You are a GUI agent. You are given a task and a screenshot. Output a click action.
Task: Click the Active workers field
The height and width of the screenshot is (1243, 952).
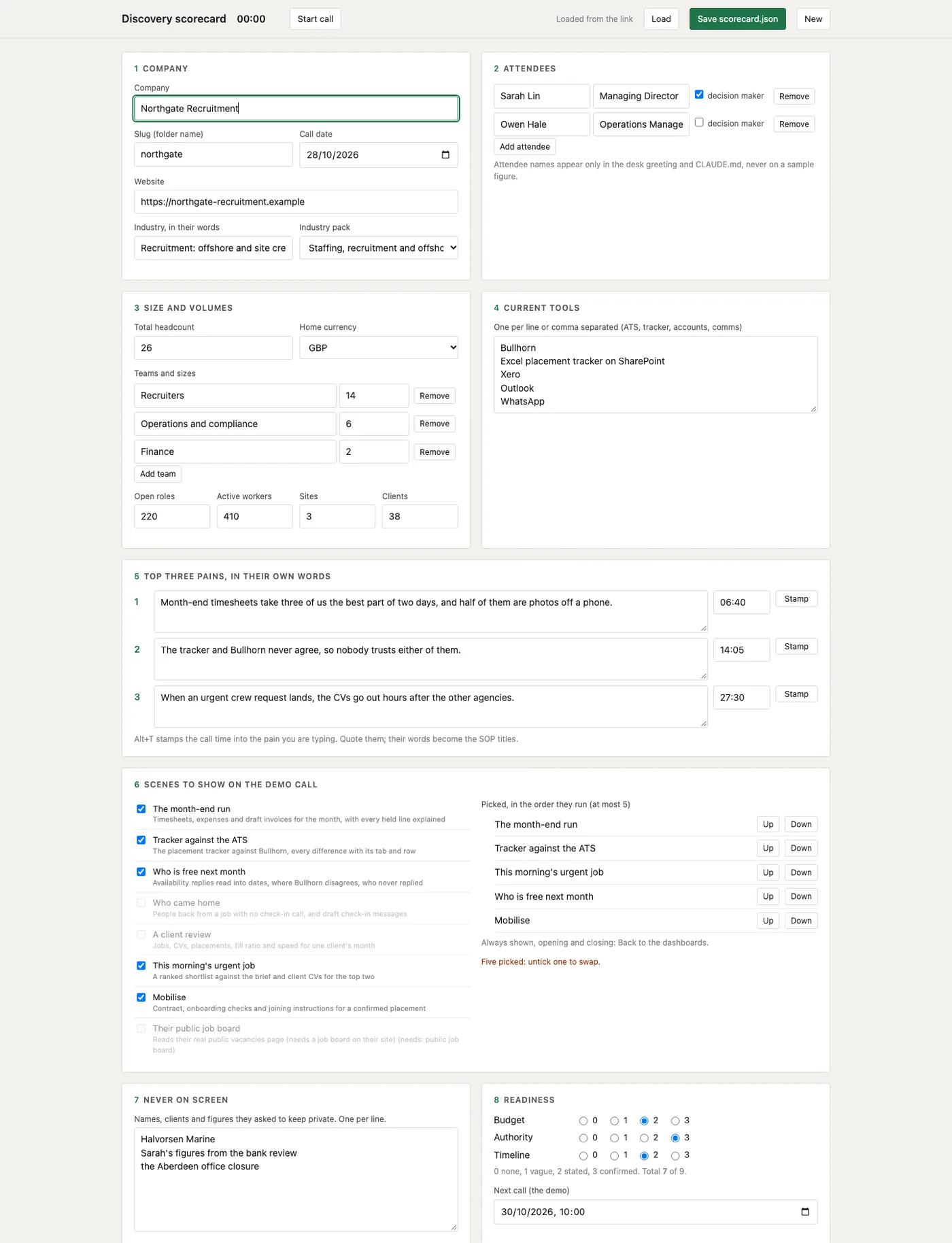255,517
